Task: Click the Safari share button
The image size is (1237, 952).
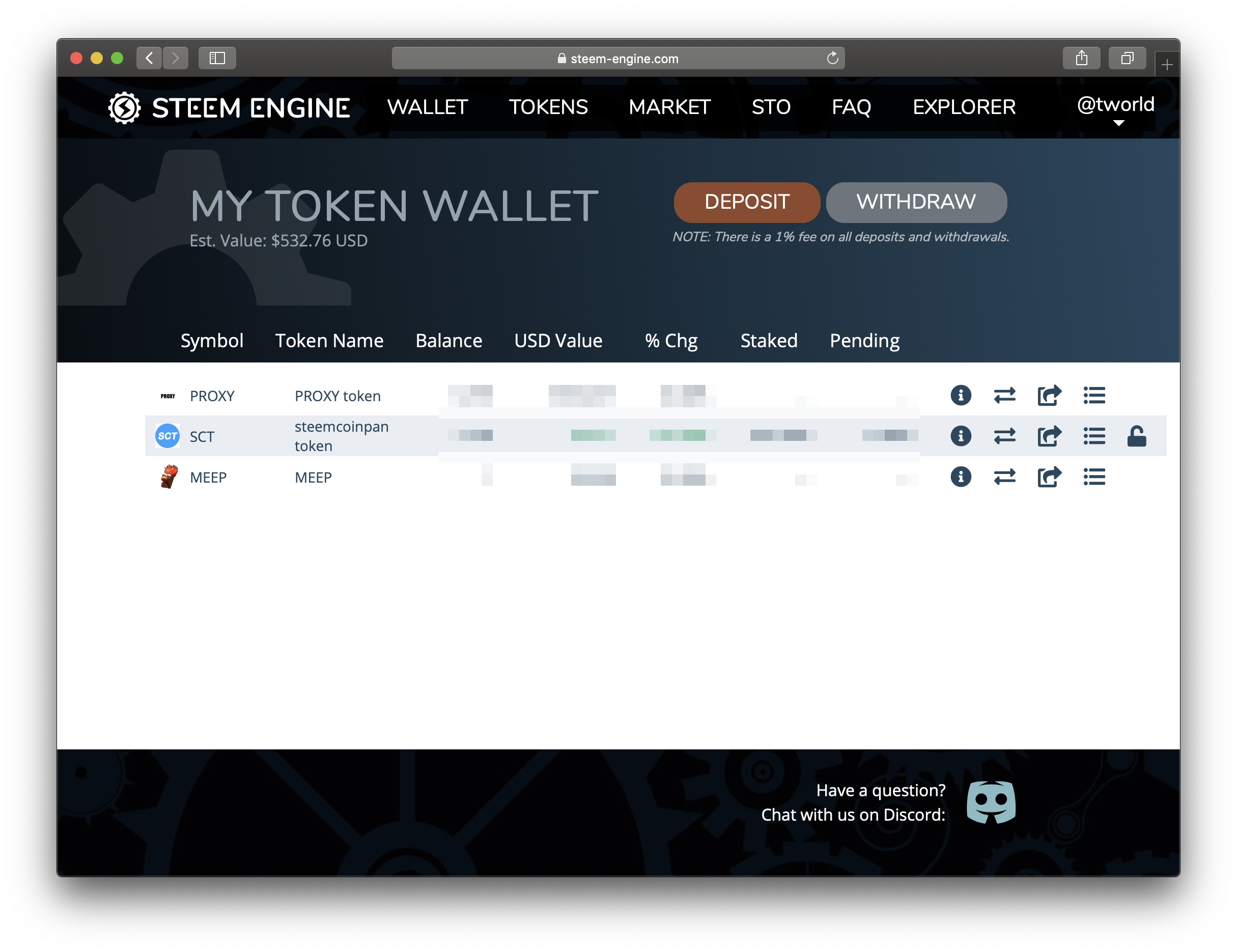Action: coord(1081,59)
